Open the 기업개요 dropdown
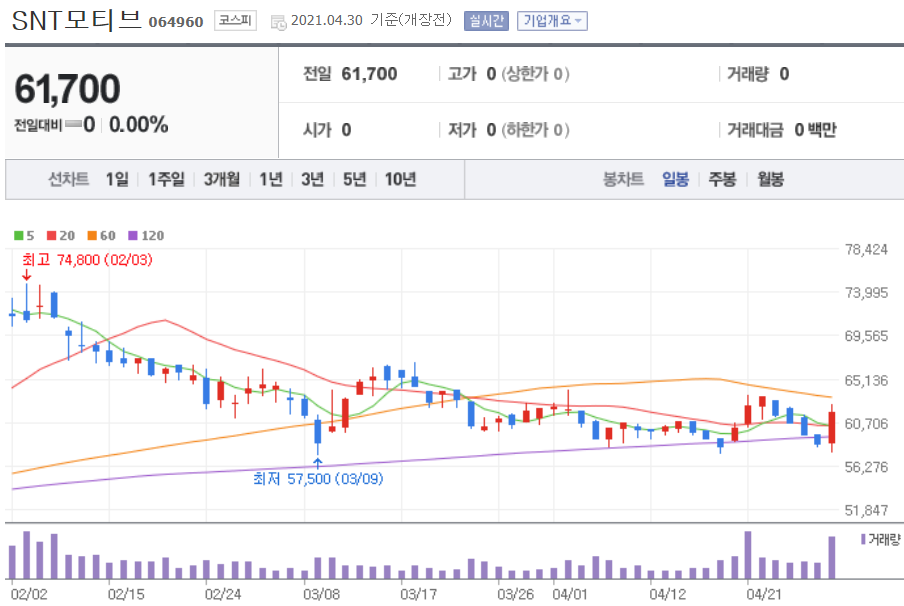The height and width of the screenshot is (606, 904). [552, 21]
